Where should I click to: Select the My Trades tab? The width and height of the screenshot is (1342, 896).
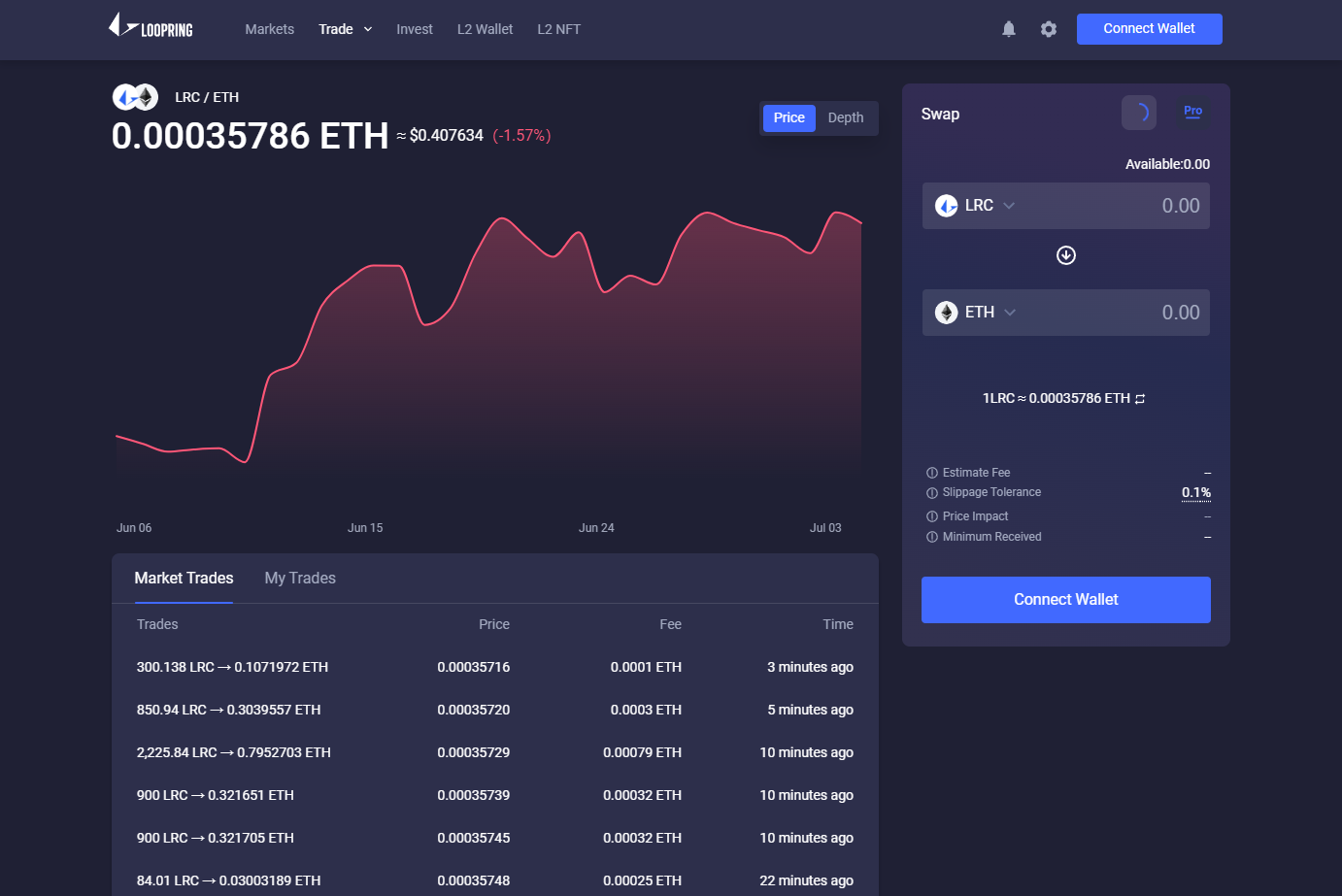pyautogui.click(x=300, y=579)
